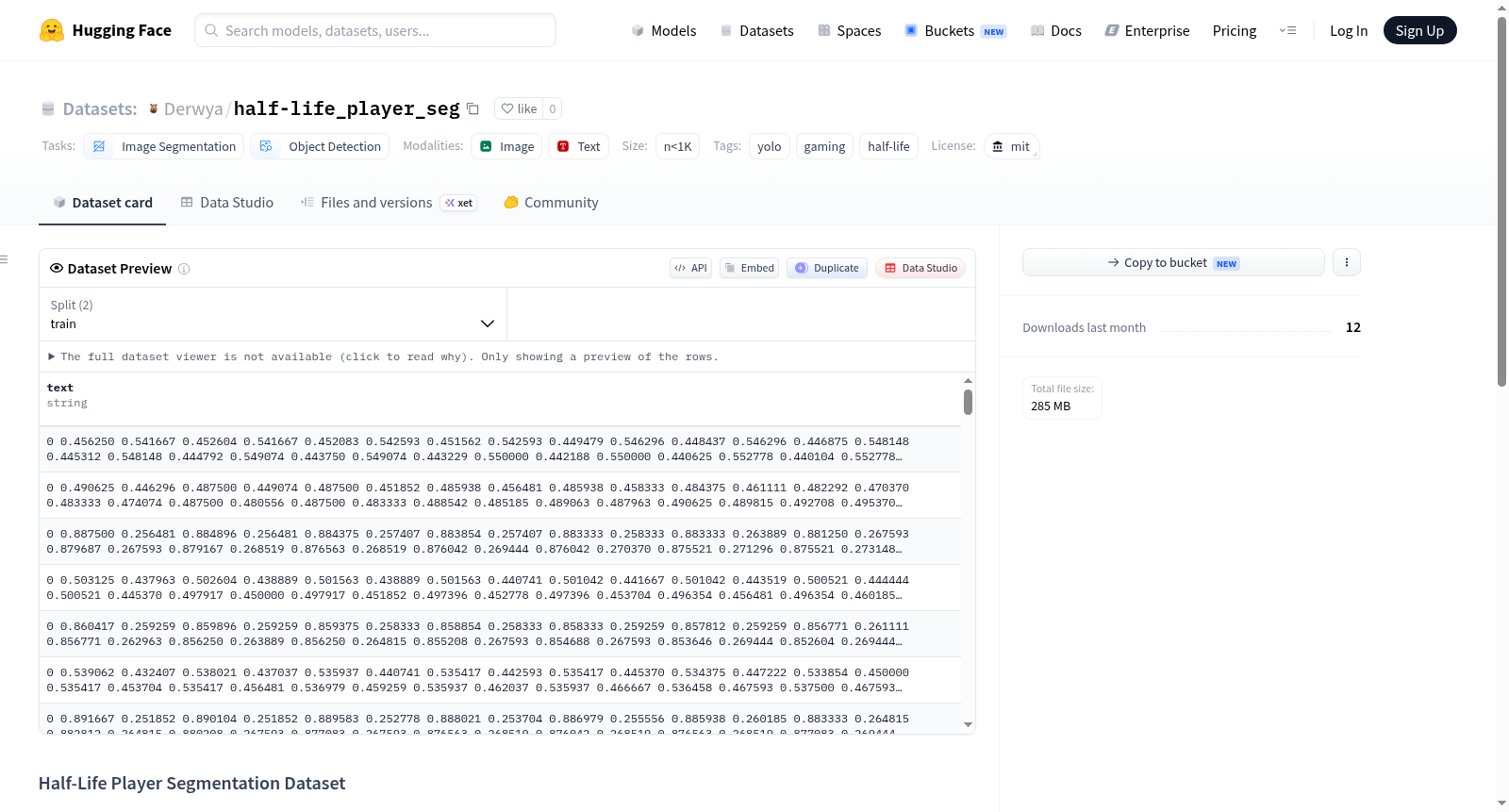Viewport: 1509px width, 812px height.
Task: Click the 285 MB total file size value
Action: (1051, 406)
